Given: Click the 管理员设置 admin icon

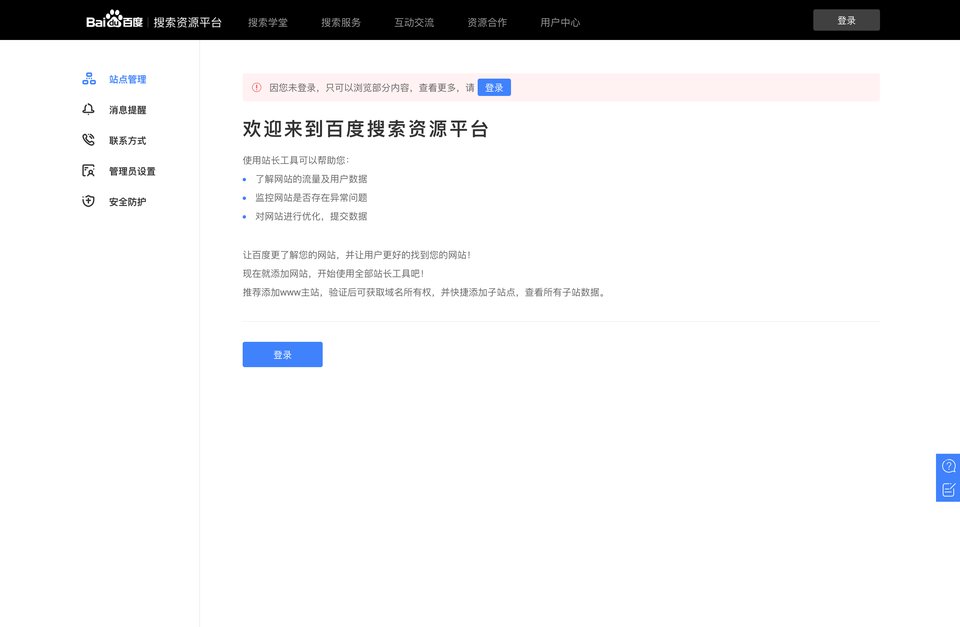Looking at the screenshot, I should point(89,171).
